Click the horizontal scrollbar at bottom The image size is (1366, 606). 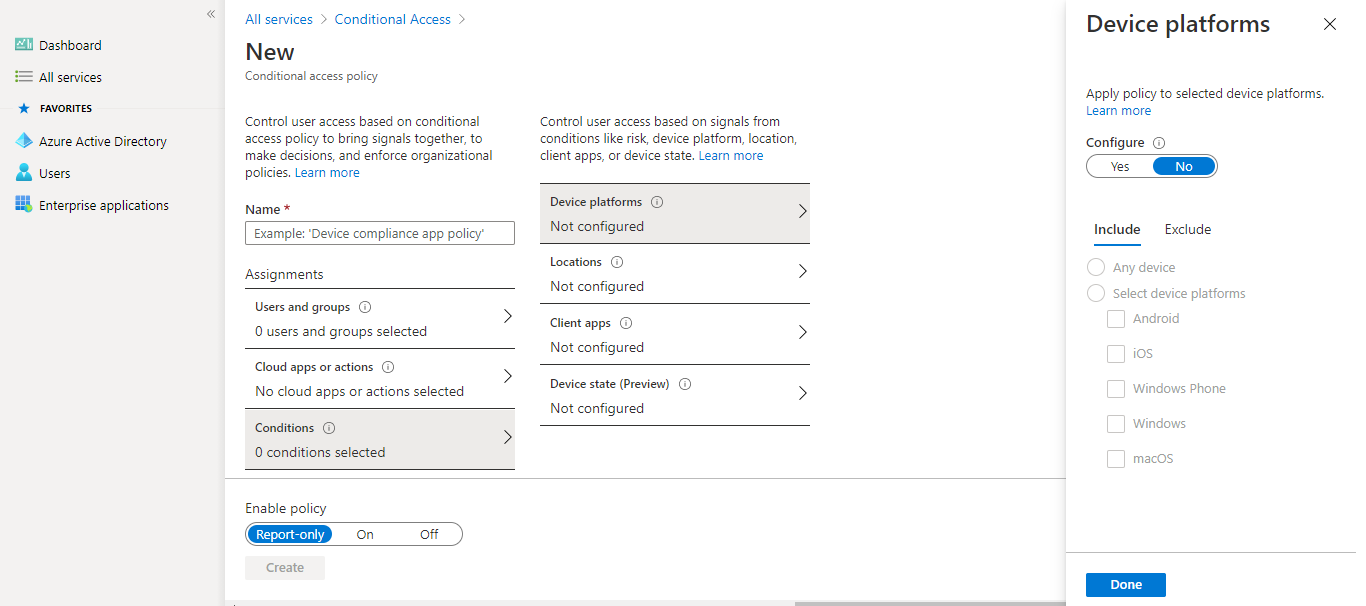tap(930, 603)
